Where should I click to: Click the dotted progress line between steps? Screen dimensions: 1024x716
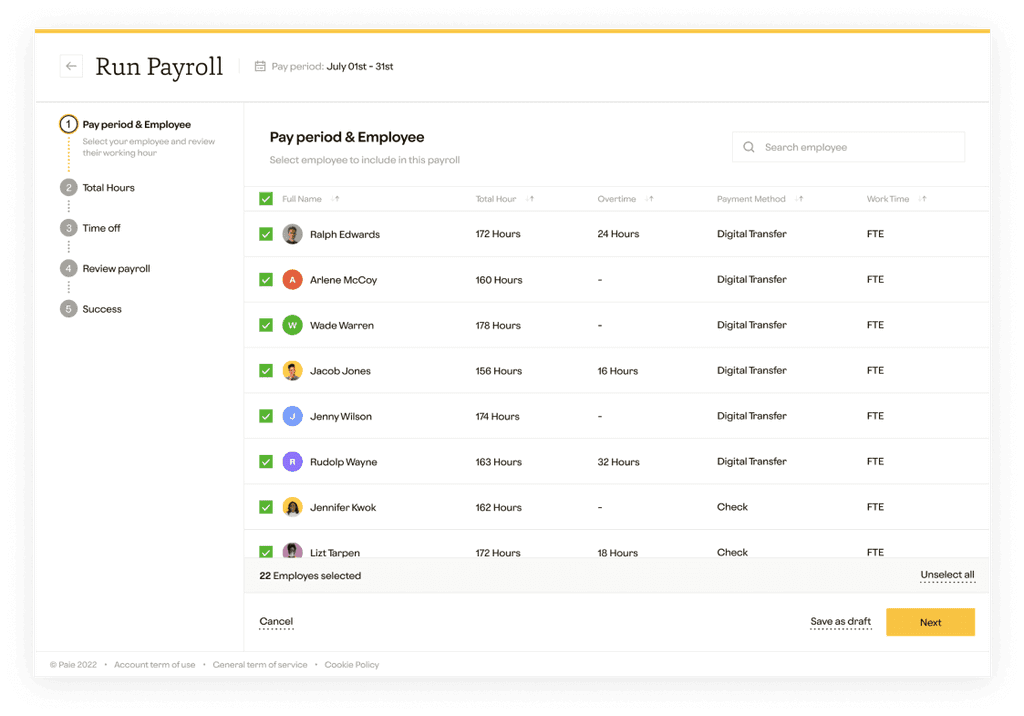(68, 156)
